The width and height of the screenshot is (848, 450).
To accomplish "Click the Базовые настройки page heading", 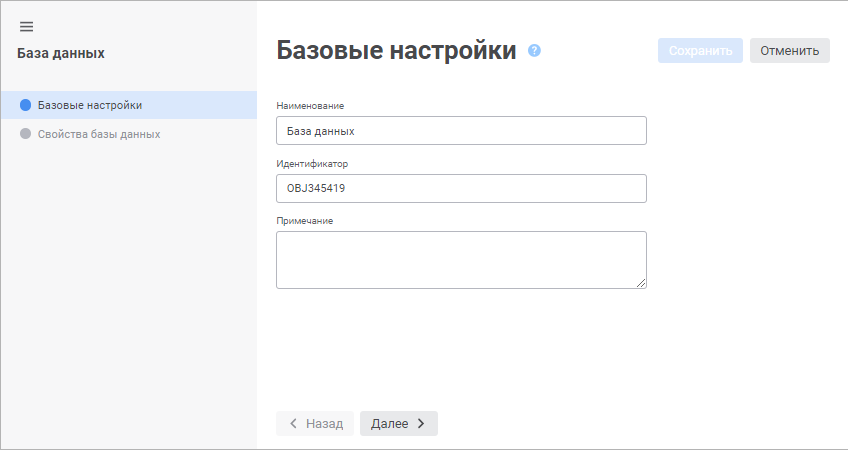I will click(x=396, y=51).
